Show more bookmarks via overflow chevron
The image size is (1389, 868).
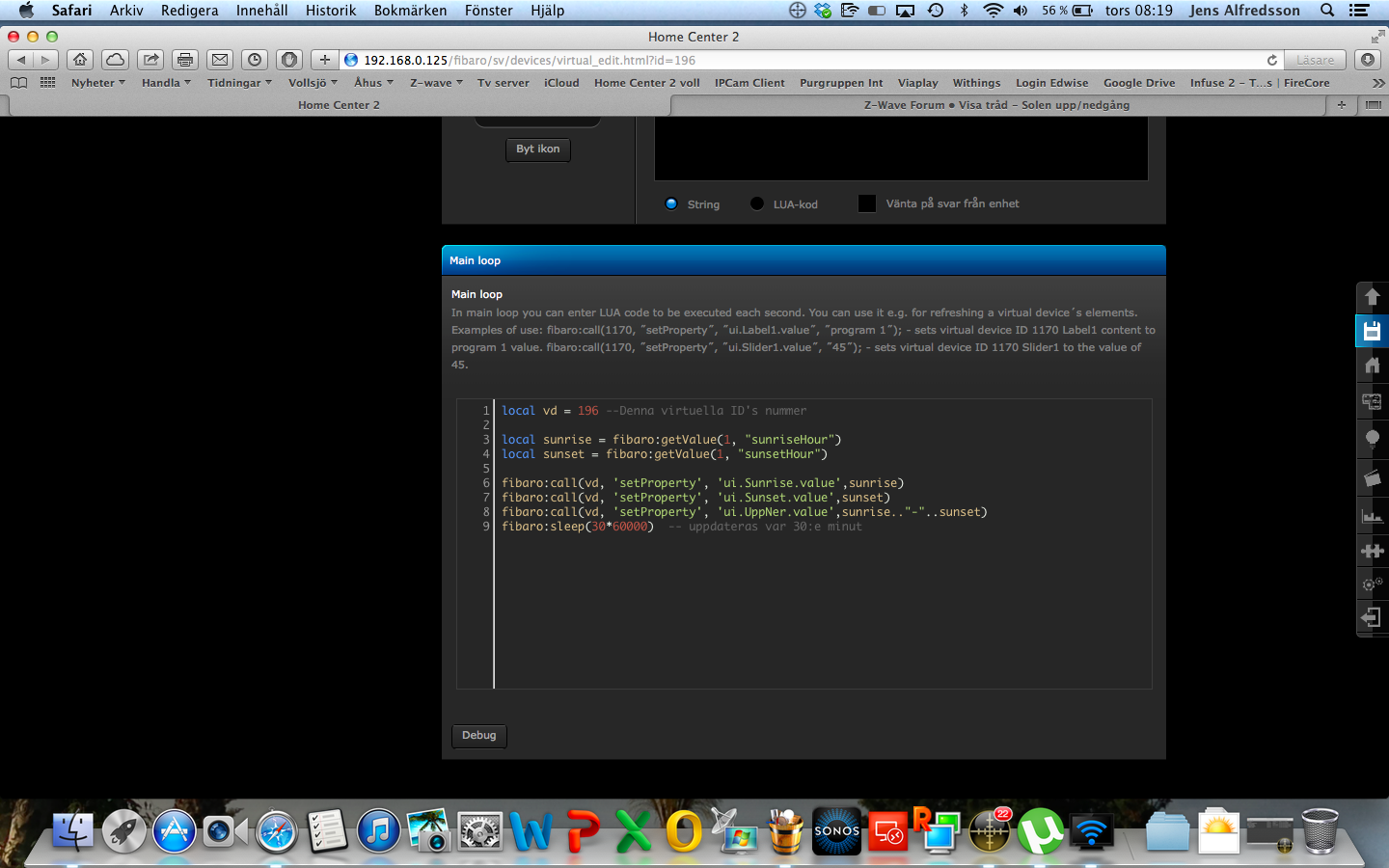tap(1377, 83)
